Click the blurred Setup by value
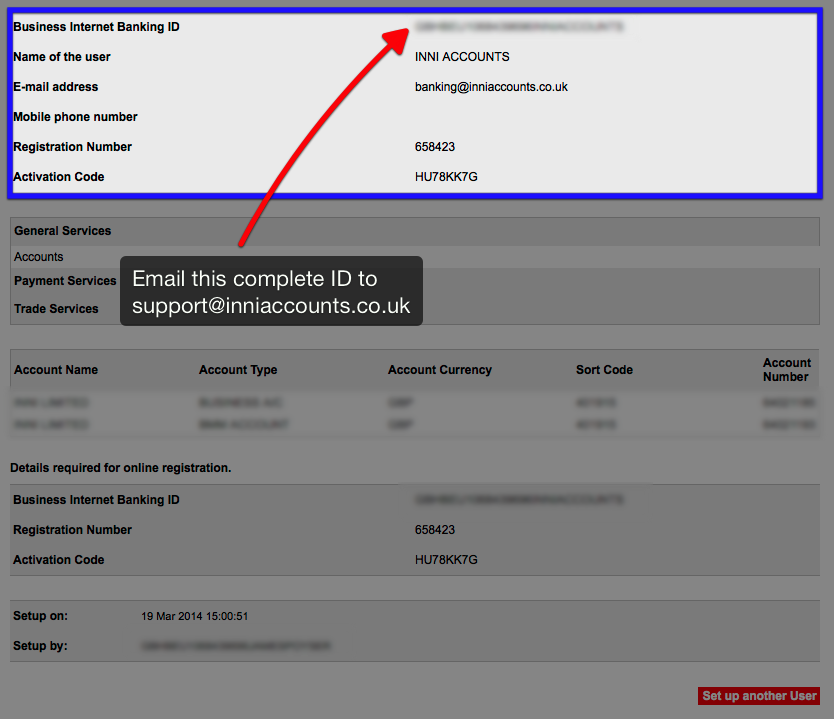Screen dimensions: 834x719 (x=236, y=646)
